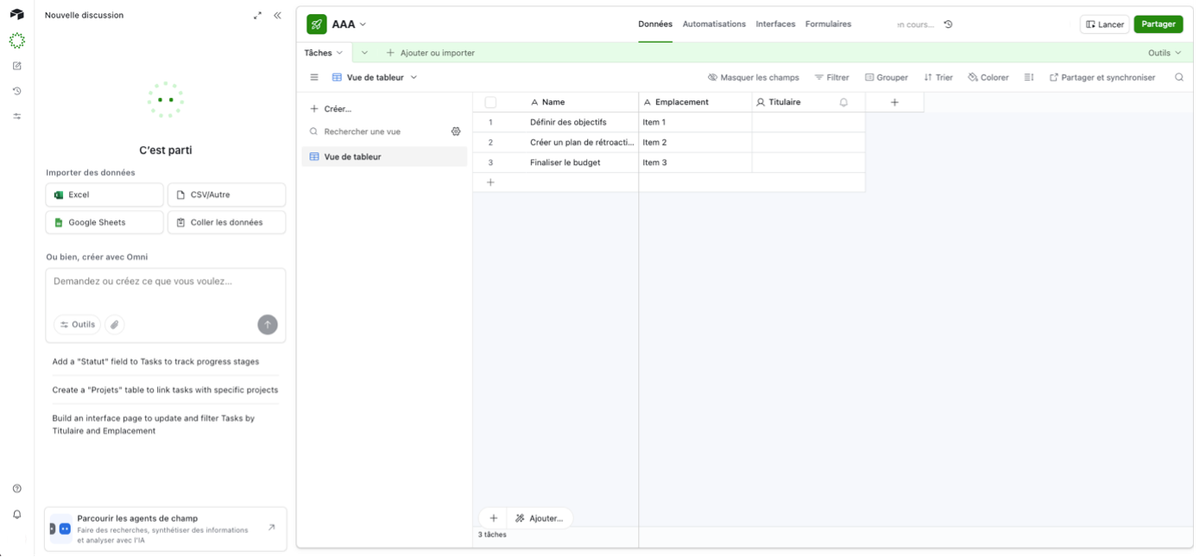Click the attachment paperclip icon
The image size is (1200, 559).
point(115,324)
